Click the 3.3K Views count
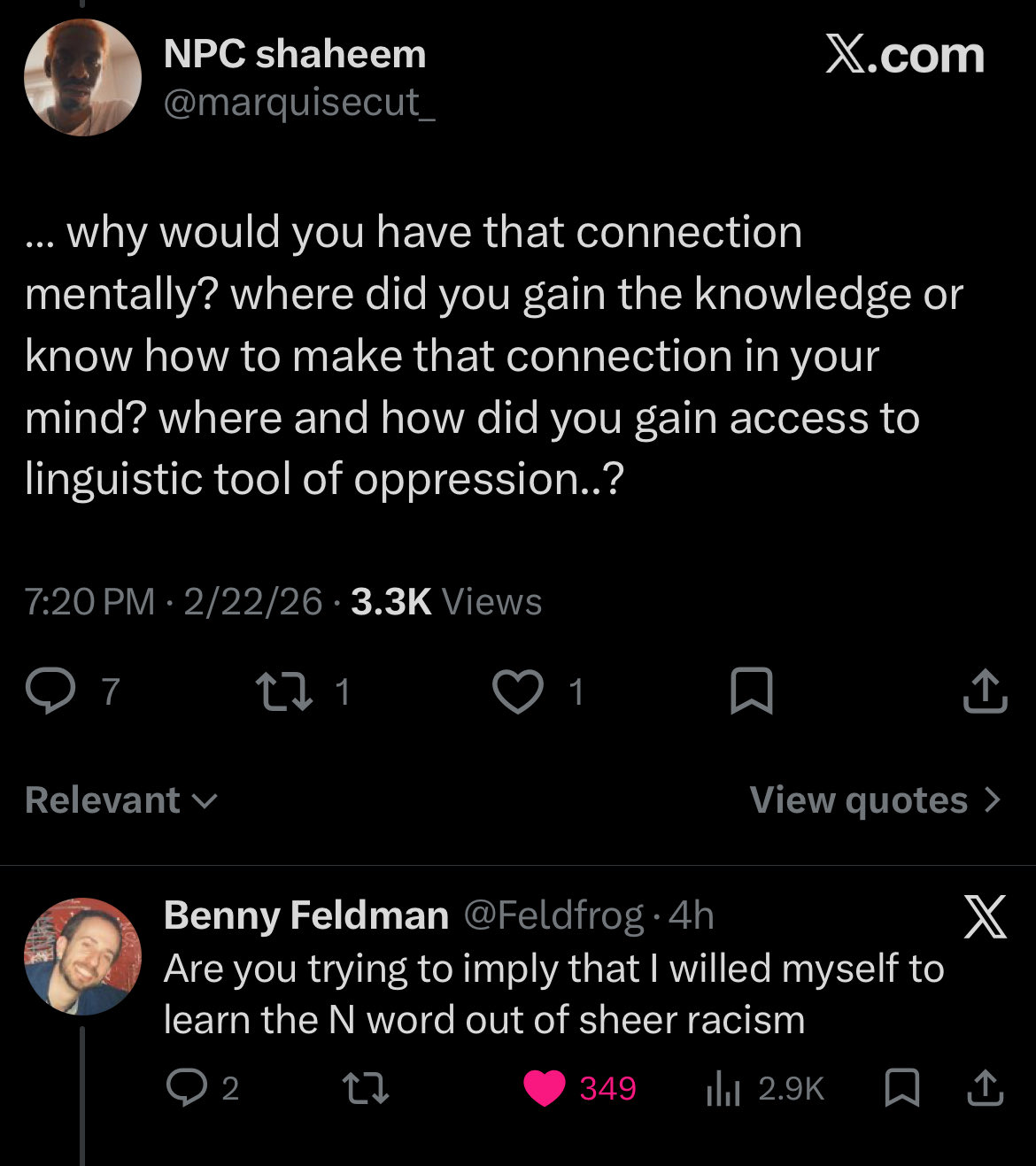Image resolution: width=1036 pixels, height=1166 pixels. pos(445,602)
